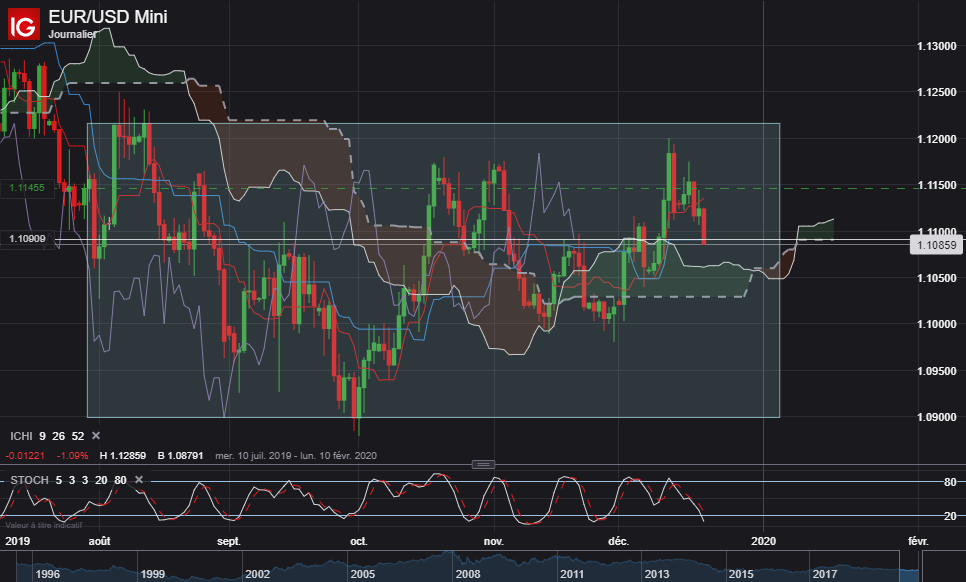This screenshot has width=966, height=582.
Task: Click 2008 in the history navigator strip
Action: tap(468, 574)
